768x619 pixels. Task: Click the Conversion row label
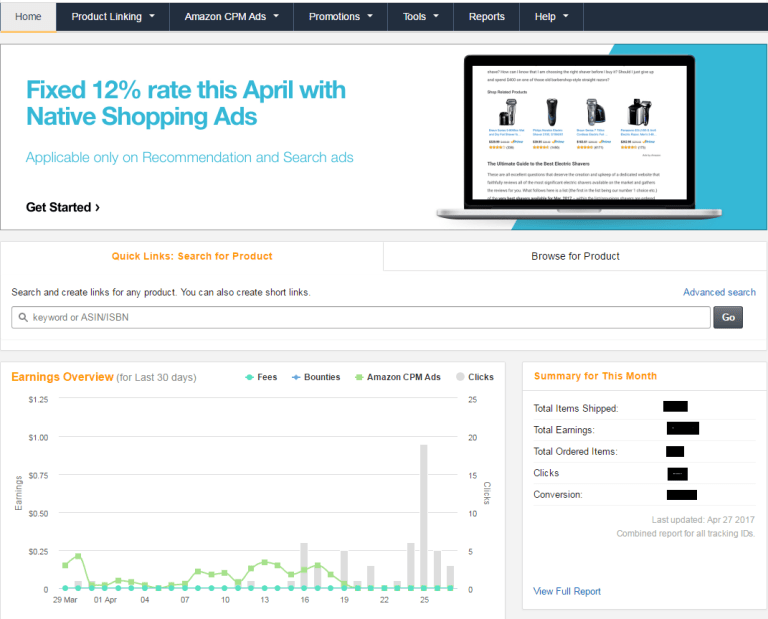click(x=558, y=495)
